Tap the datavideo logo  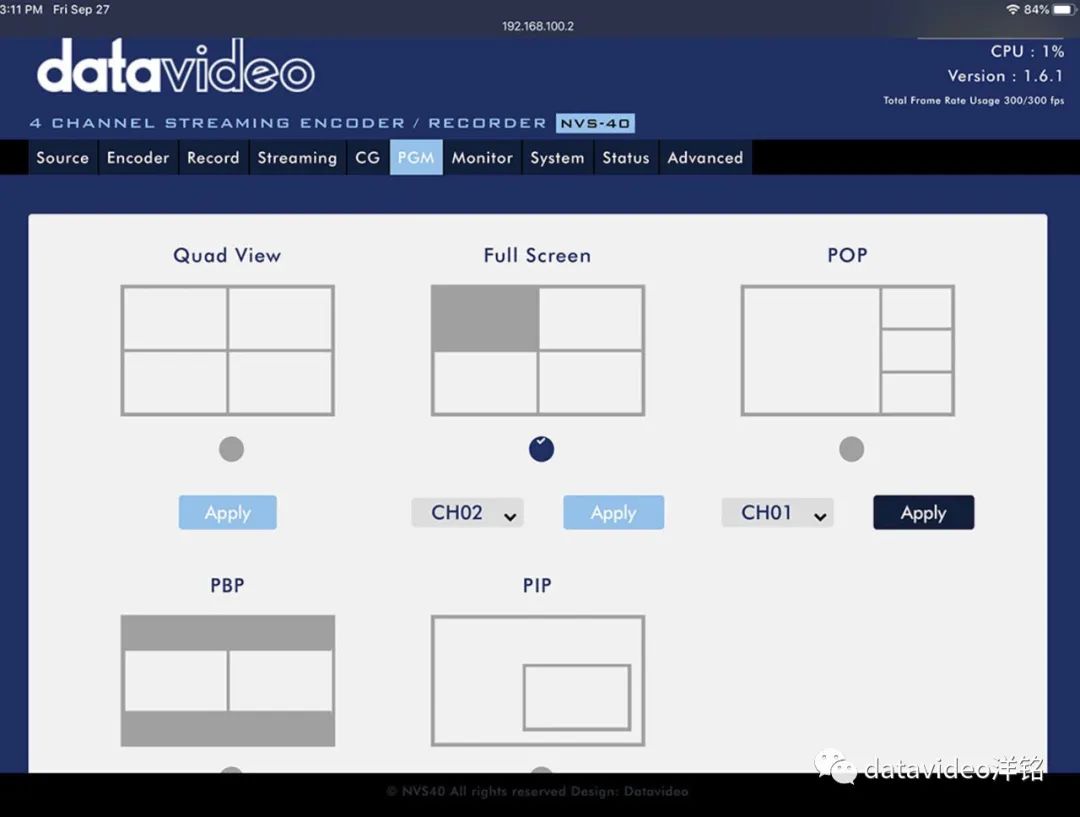coord(176,71)
